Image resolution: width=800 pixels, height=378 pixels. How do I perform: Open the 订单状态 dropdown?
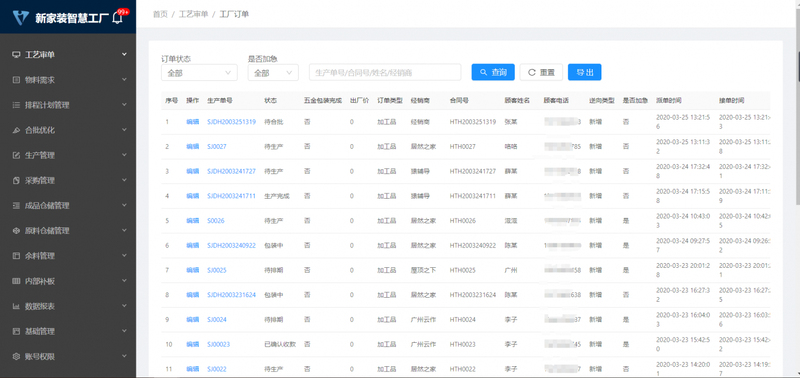[x=199, y=72]
